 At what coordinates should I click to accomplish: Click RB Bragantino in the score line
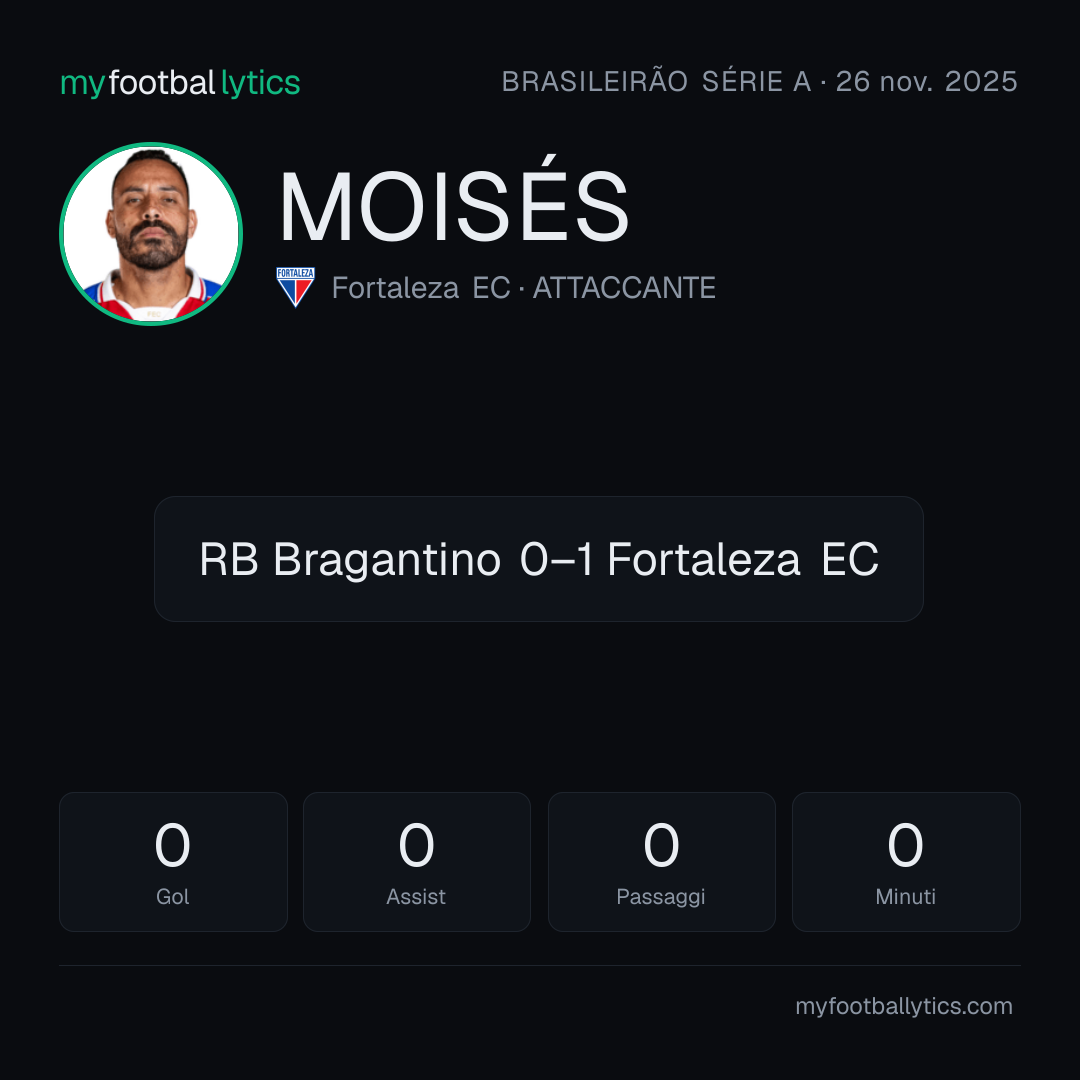click(350, 559)
